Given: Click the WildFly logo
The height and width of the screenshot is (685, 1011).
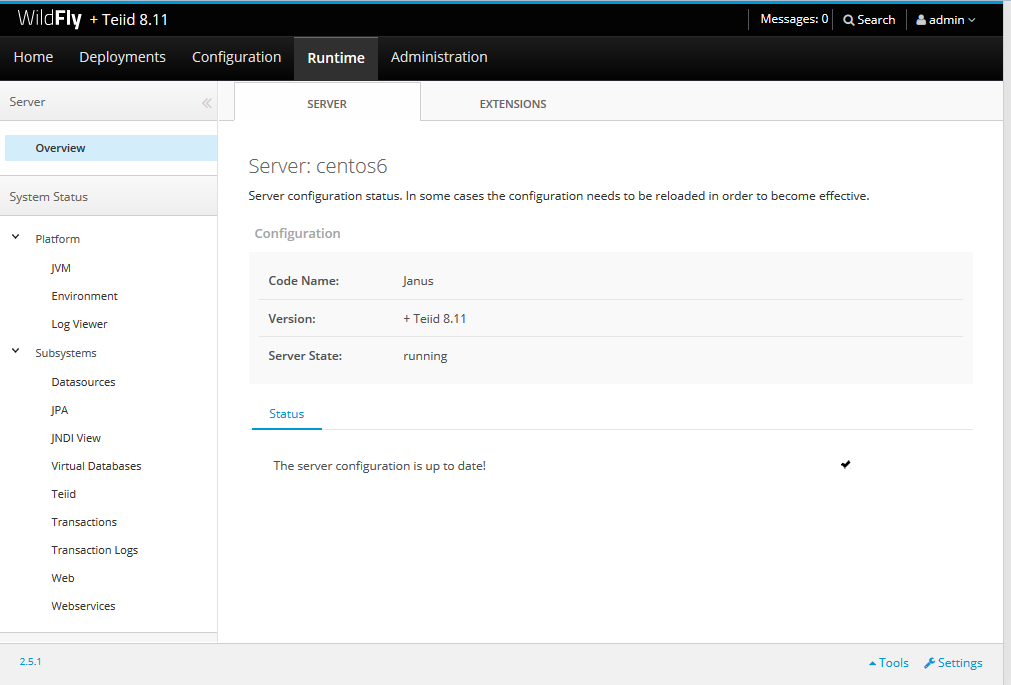Looking at the screenshot, I should click(50, 19).
